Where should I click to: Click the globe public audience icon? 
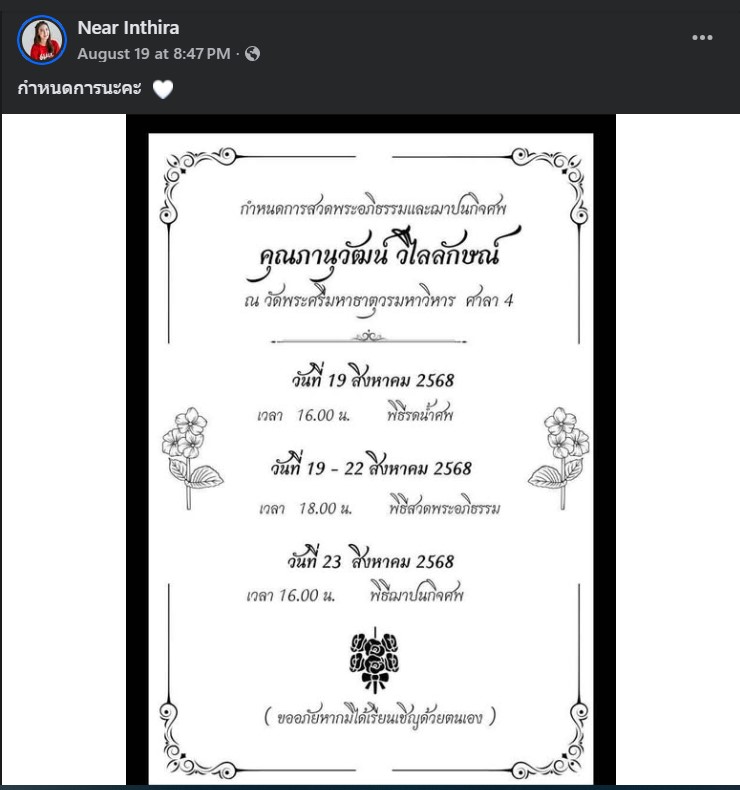(x=252, y=54)
